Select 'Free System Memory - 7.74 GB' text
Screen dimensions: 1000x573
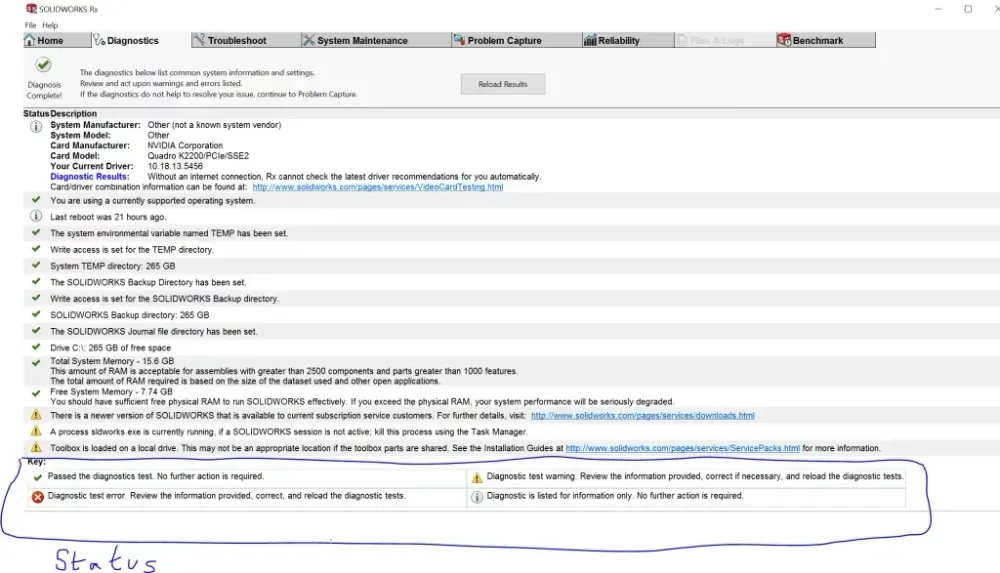[111, 392]
